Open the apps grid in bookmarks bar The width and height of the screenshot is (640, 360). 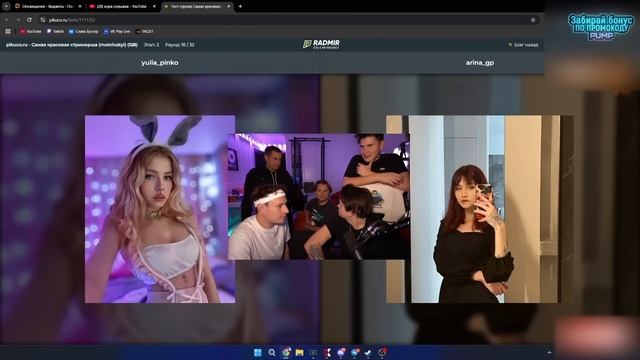pos(8,31)
